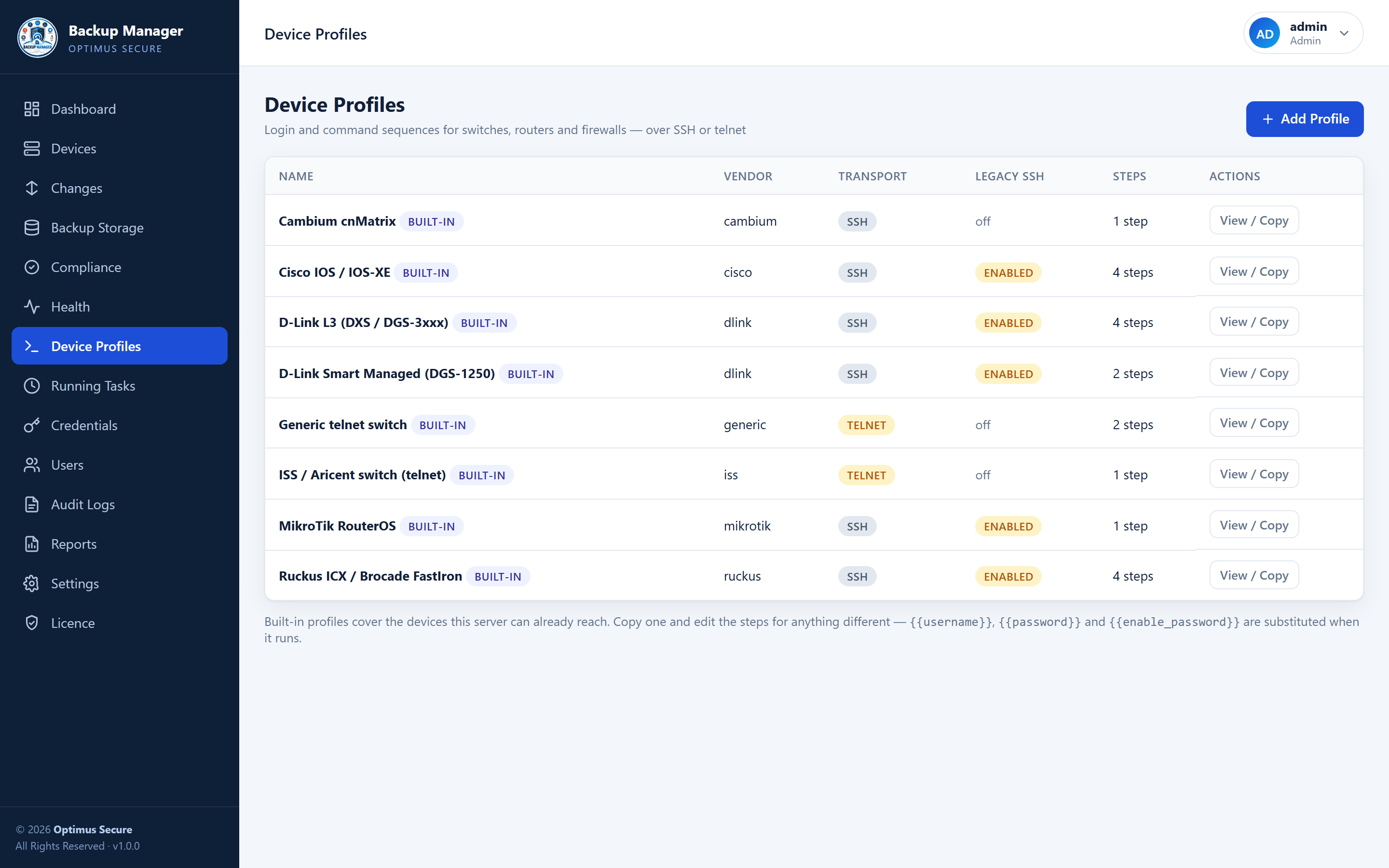This screenshot has width=1389, height=868.
Task: Click the SSH badge in Cambium cnMatrix row
Action: point(857,222)
